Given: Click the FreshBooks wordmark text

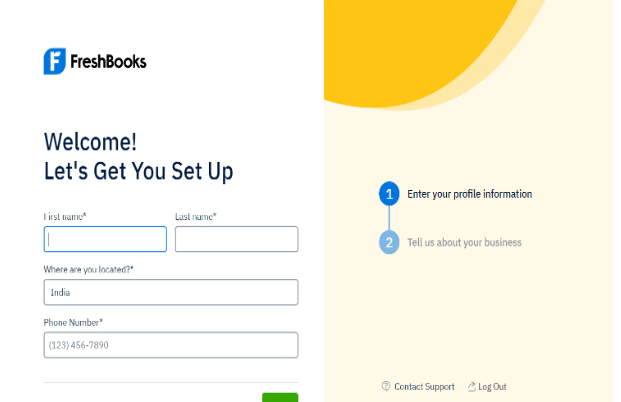Looking at the screenshot, I should (108, 62).
